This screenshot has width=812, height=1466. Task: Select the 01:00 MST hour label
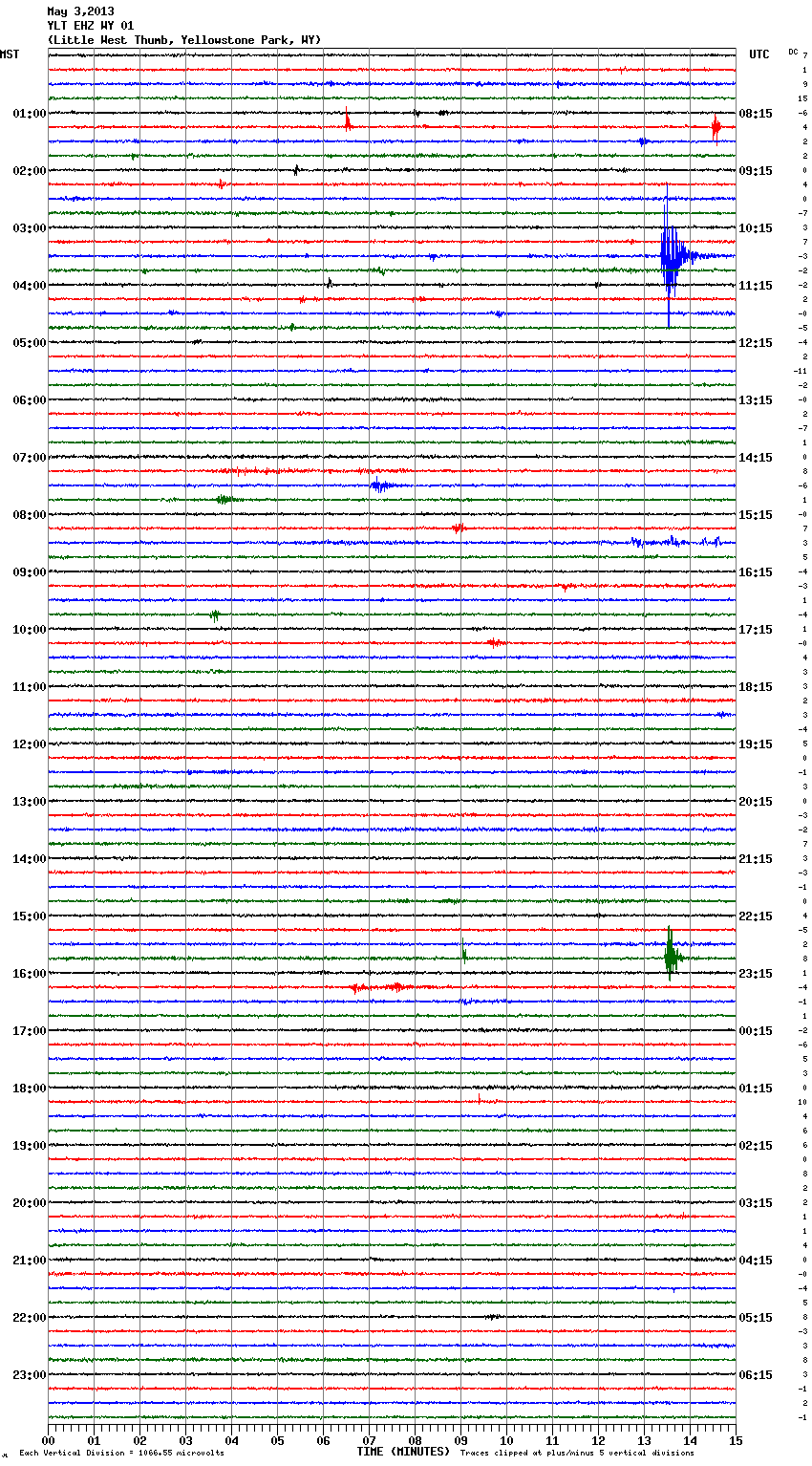pyautogui.click(x=30, y=114)
